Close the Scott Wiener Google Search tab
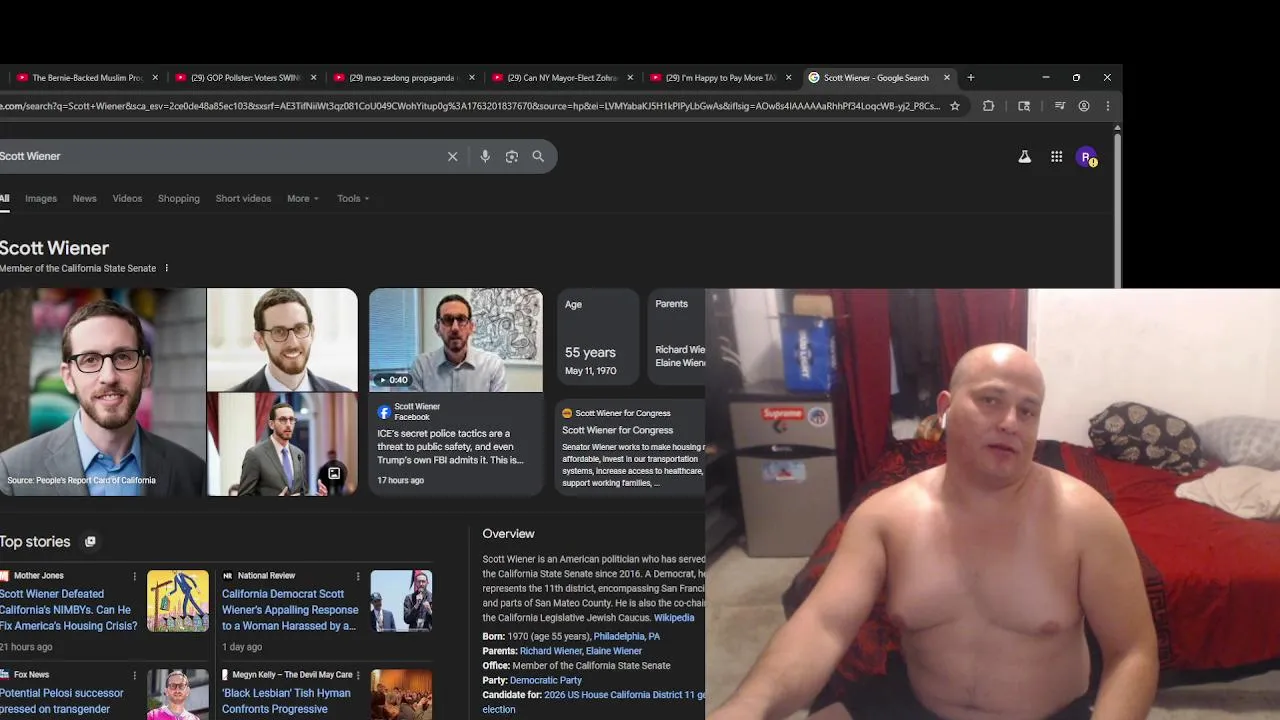This screenshot has height=720, width=1280. [947, 77]
